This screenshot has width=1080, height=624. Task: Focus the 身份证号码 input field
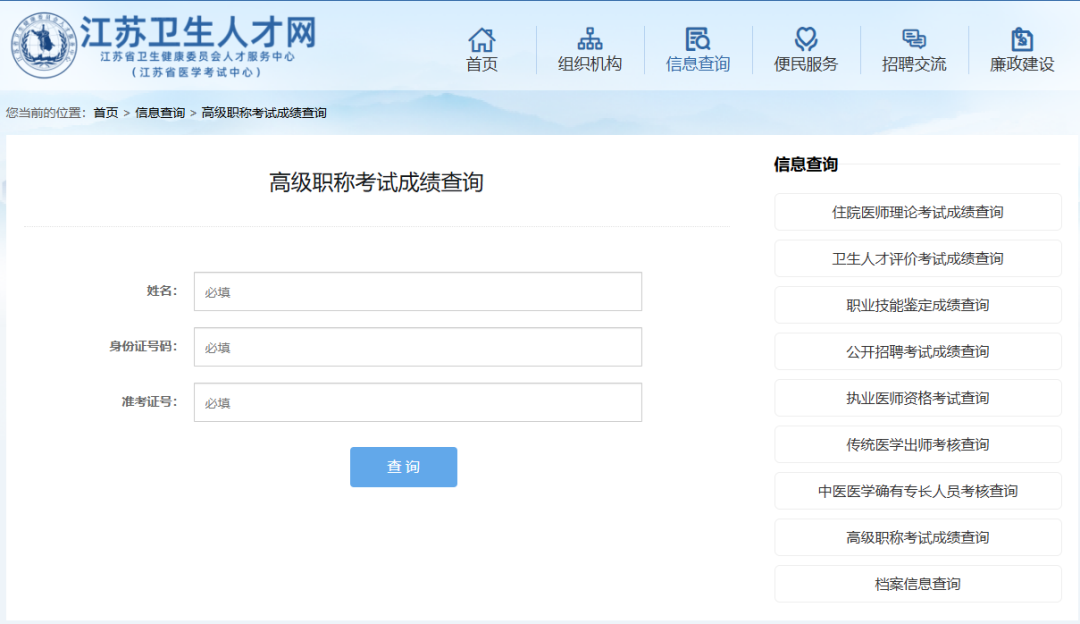pyautogui.click(x=417, y=347)
